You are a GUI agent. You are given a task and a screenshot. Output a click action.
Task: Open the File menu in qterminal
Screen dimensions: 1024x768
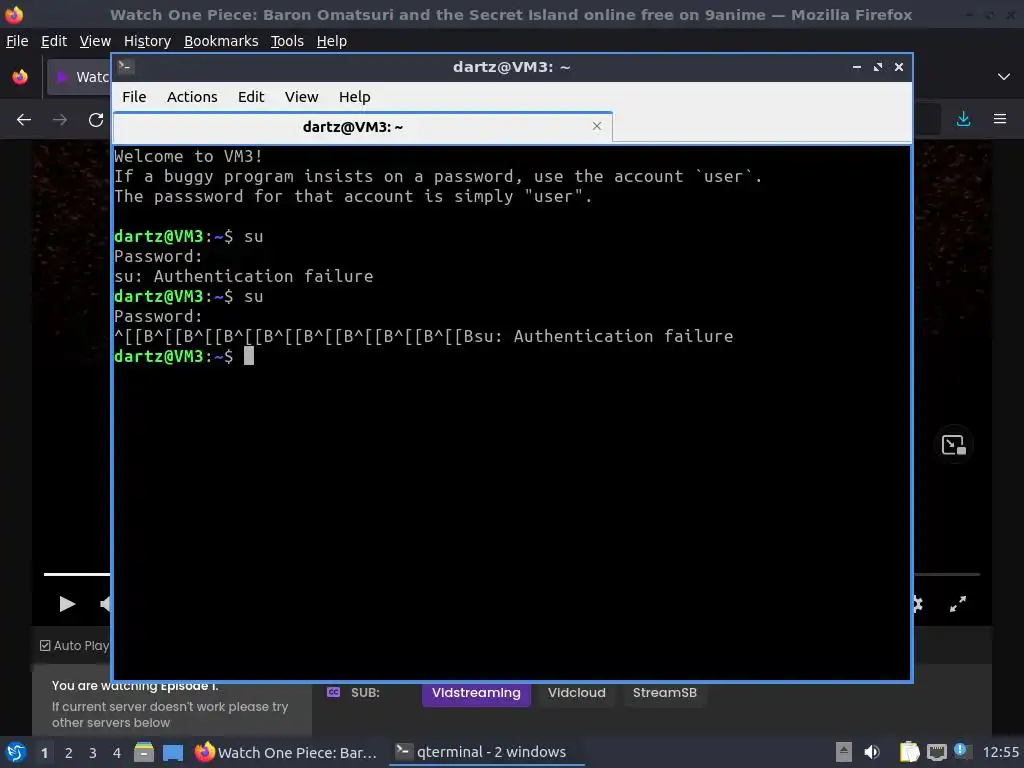(x=134, y=97)
